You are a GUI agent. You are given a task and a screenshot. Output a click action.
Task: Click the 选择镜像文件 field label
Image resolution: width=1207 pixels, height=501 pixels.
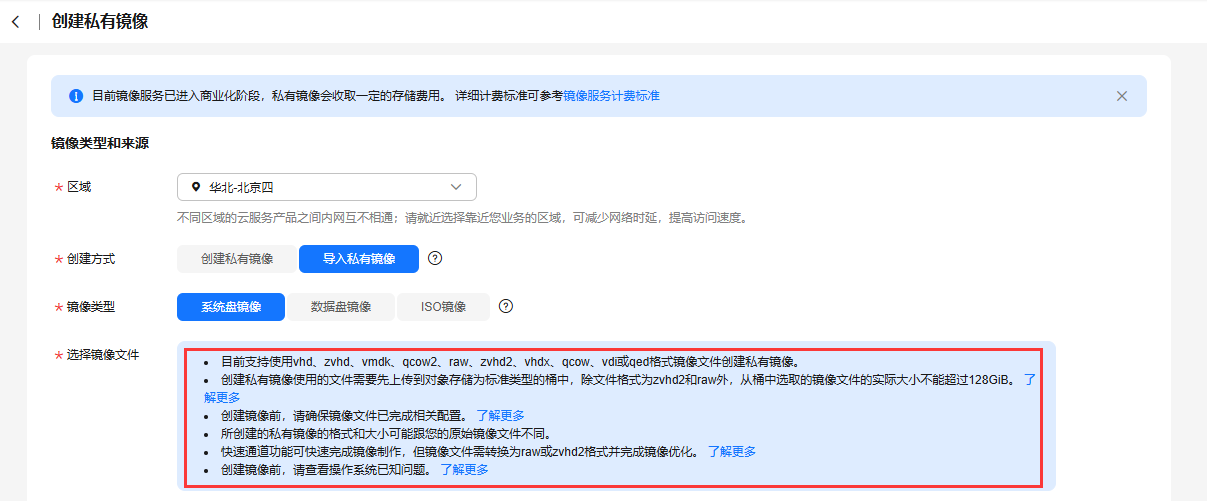pyautogui.click(x=103, y=355)
